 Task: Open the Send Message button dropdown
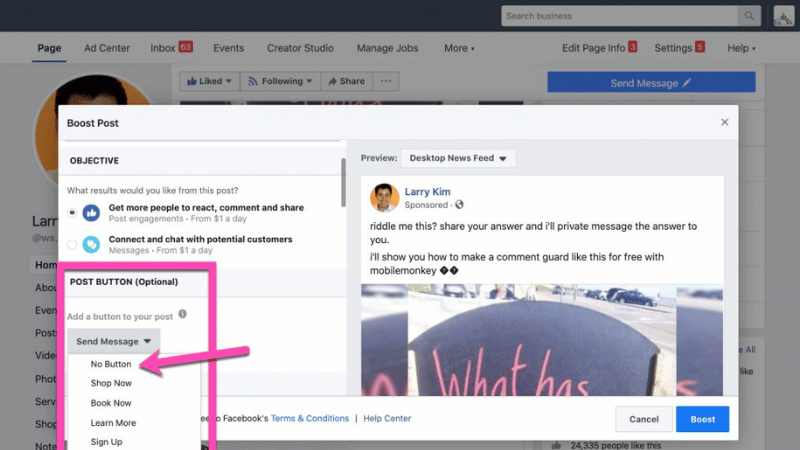(x=113, y=341)
